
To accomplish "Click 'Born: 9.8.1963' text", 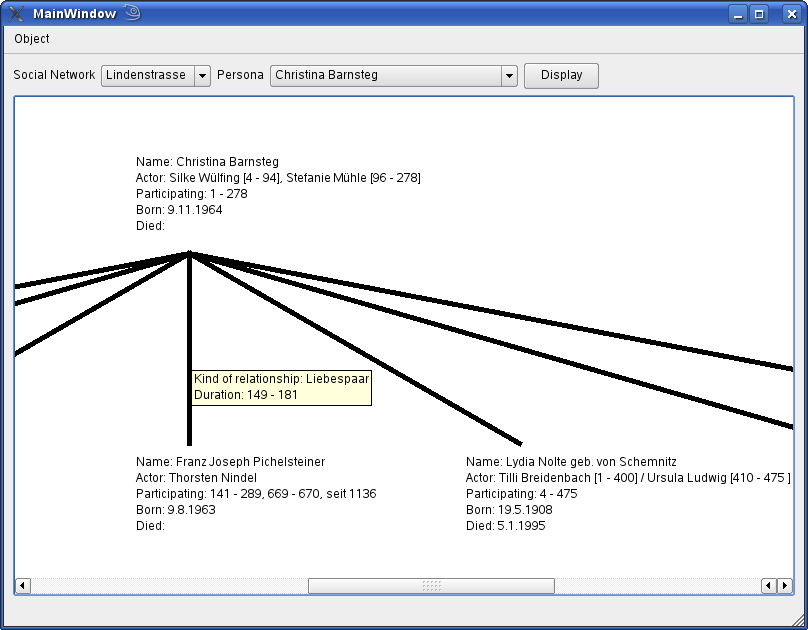I will pos(176,509).
